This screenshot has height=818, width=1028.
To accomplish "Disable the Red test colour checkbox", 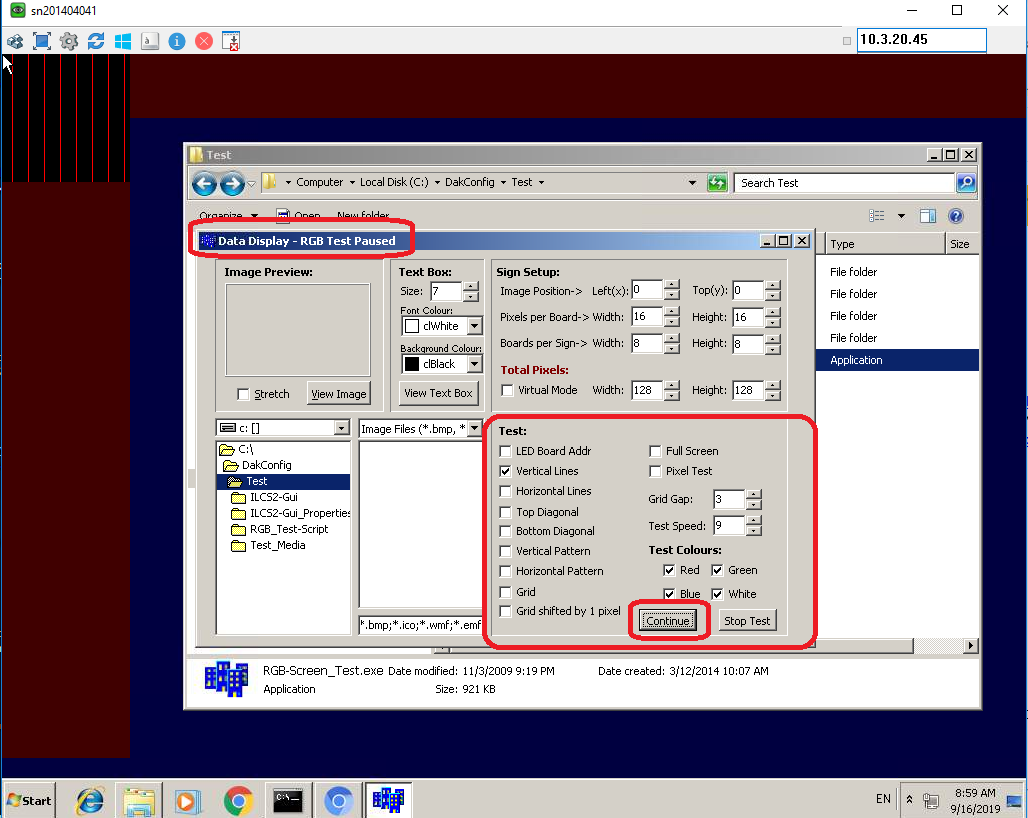I will coord(669,570).
